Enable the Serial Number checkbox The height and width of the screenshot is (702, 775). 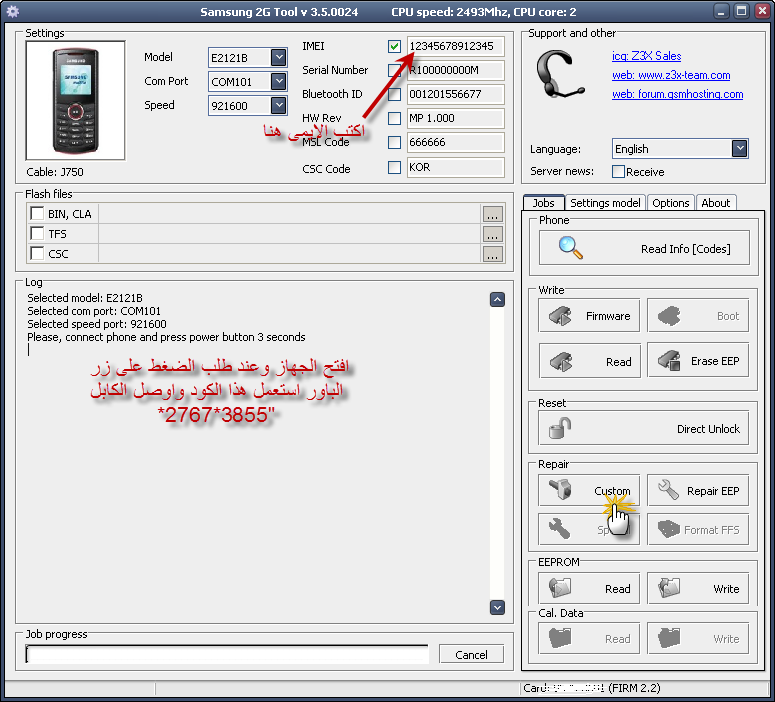394,70
